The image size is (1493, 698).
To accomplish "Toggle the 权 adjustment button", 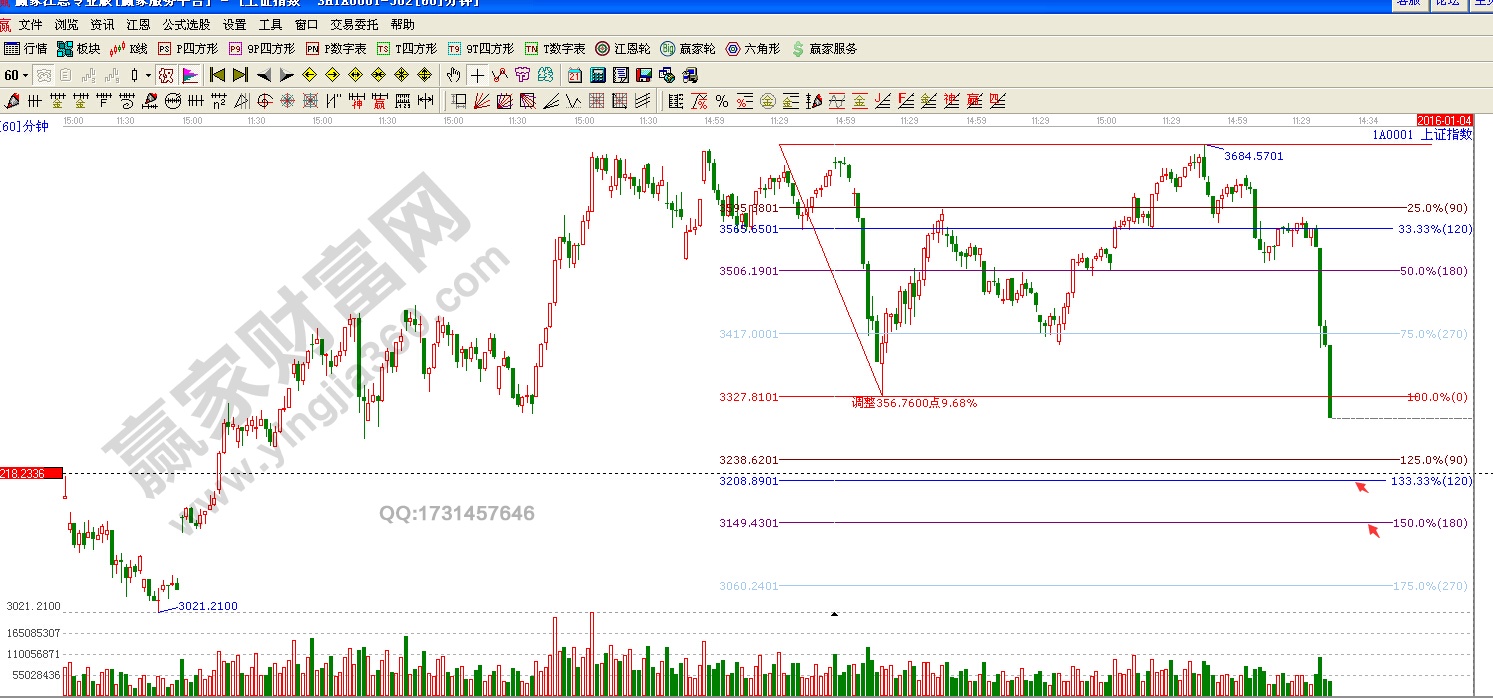I will 166,75.
